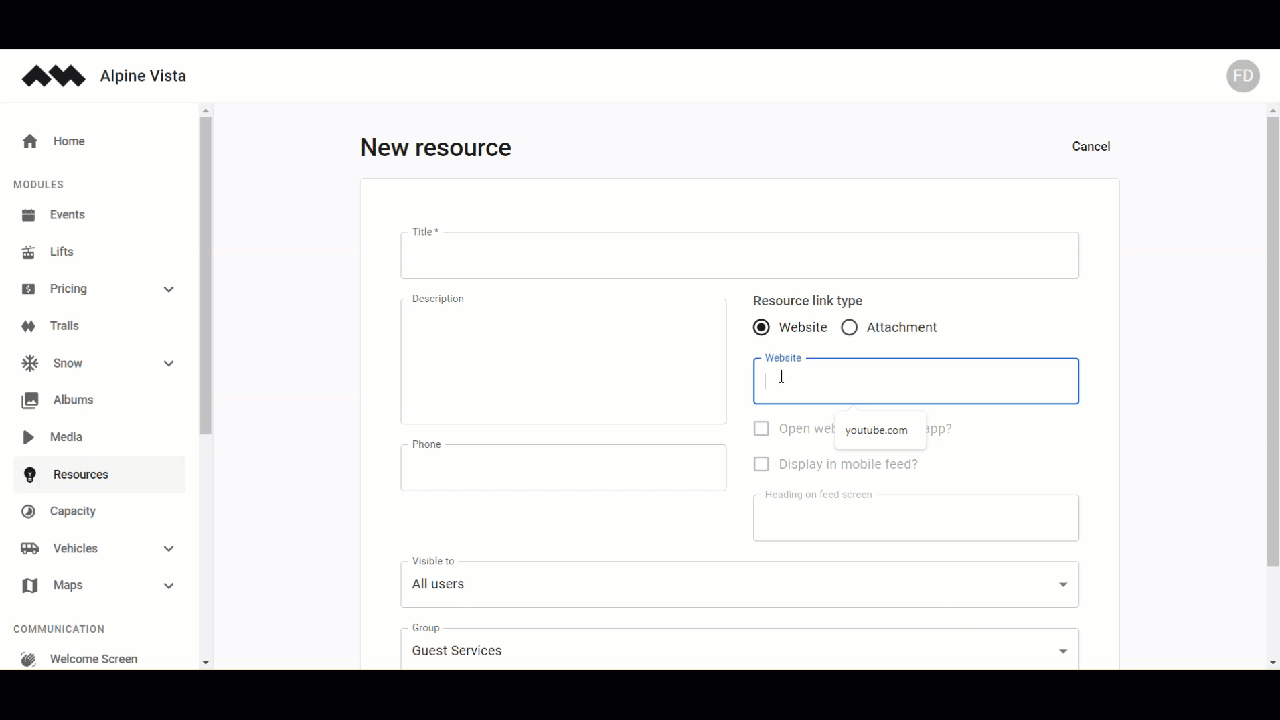The height and width of the screenshot is (720, 1280).
Task: Click the Alpine Vista title text
Action: tap(143, 76)
